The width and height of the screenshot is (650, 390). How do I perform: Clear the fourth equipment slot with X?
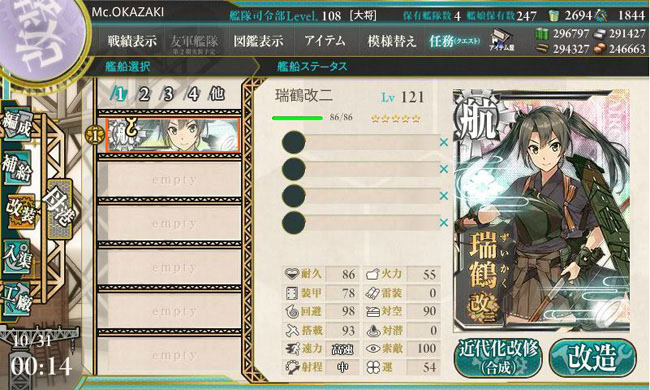pos(444,223)
